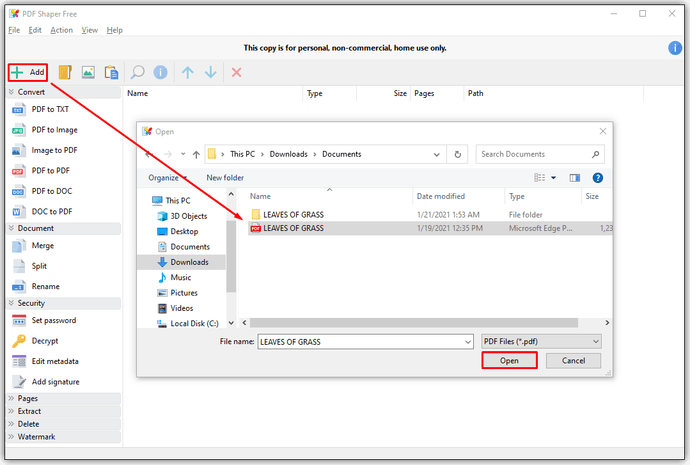Image resolution: width=690 pixels, height=465 pixels.
Task: Open the Edit menu
Action: [35, 30]
